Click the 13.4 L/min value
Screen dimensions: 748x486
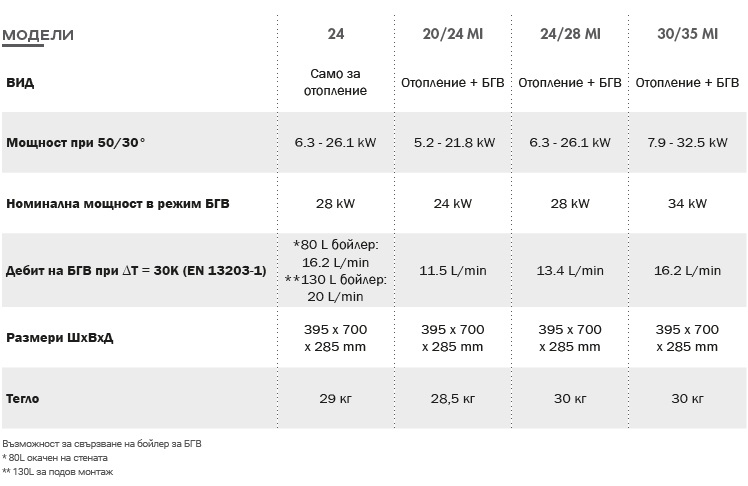(x=570, y=270)
